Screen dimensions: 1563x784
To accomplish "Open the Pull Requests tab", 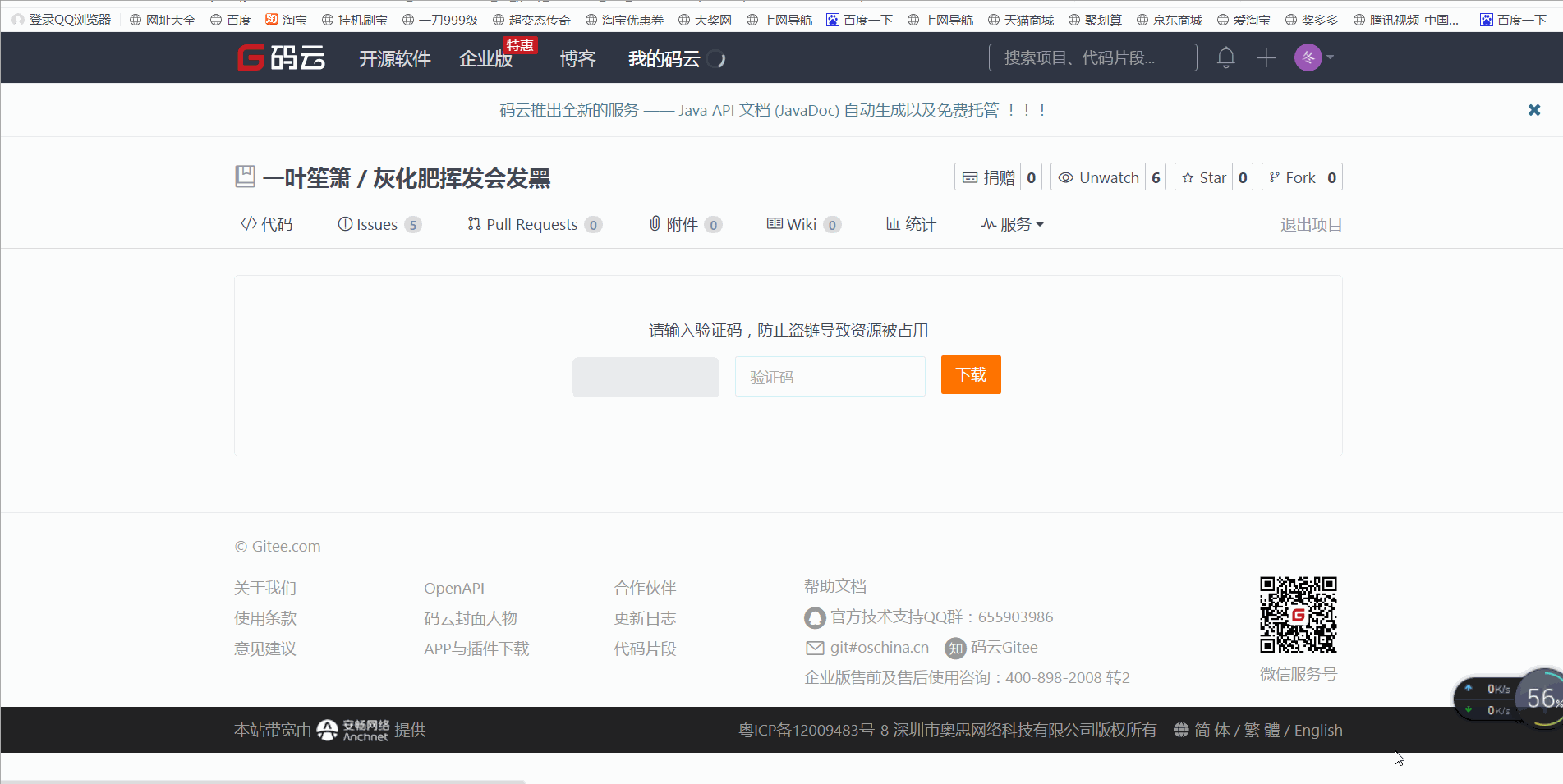I will 535,224.
